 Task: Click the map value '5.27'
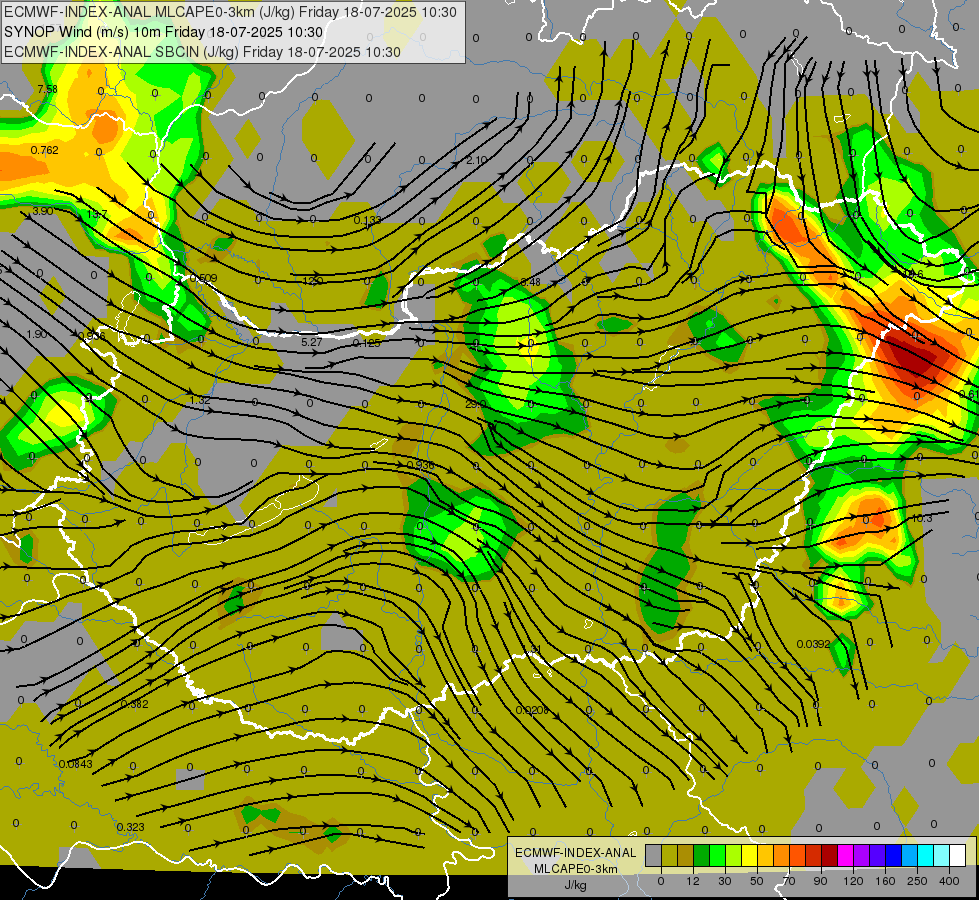tap(312, 342)
